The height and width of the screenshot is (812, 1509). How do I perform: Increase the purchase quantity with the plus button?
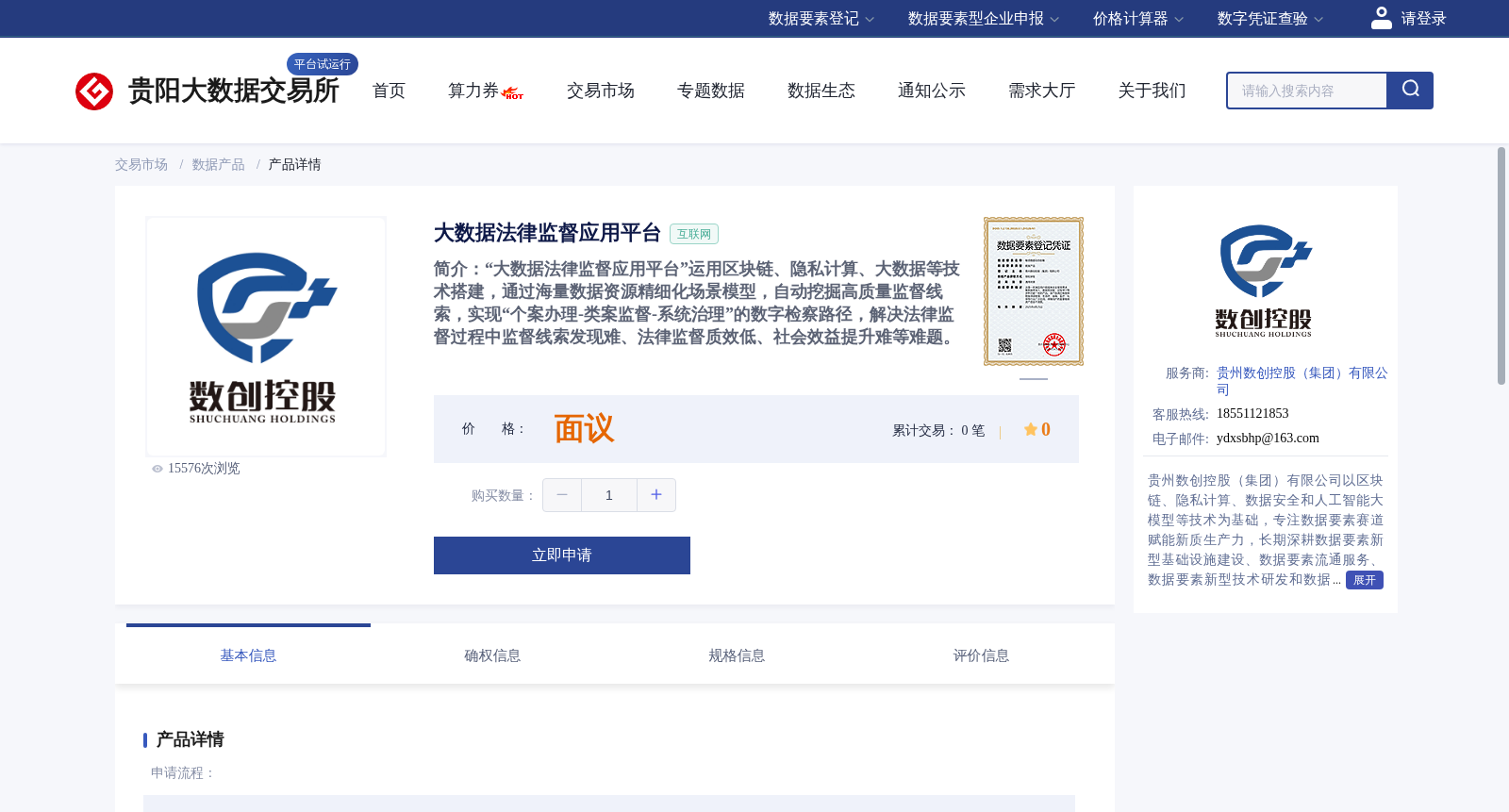(656, 495)
